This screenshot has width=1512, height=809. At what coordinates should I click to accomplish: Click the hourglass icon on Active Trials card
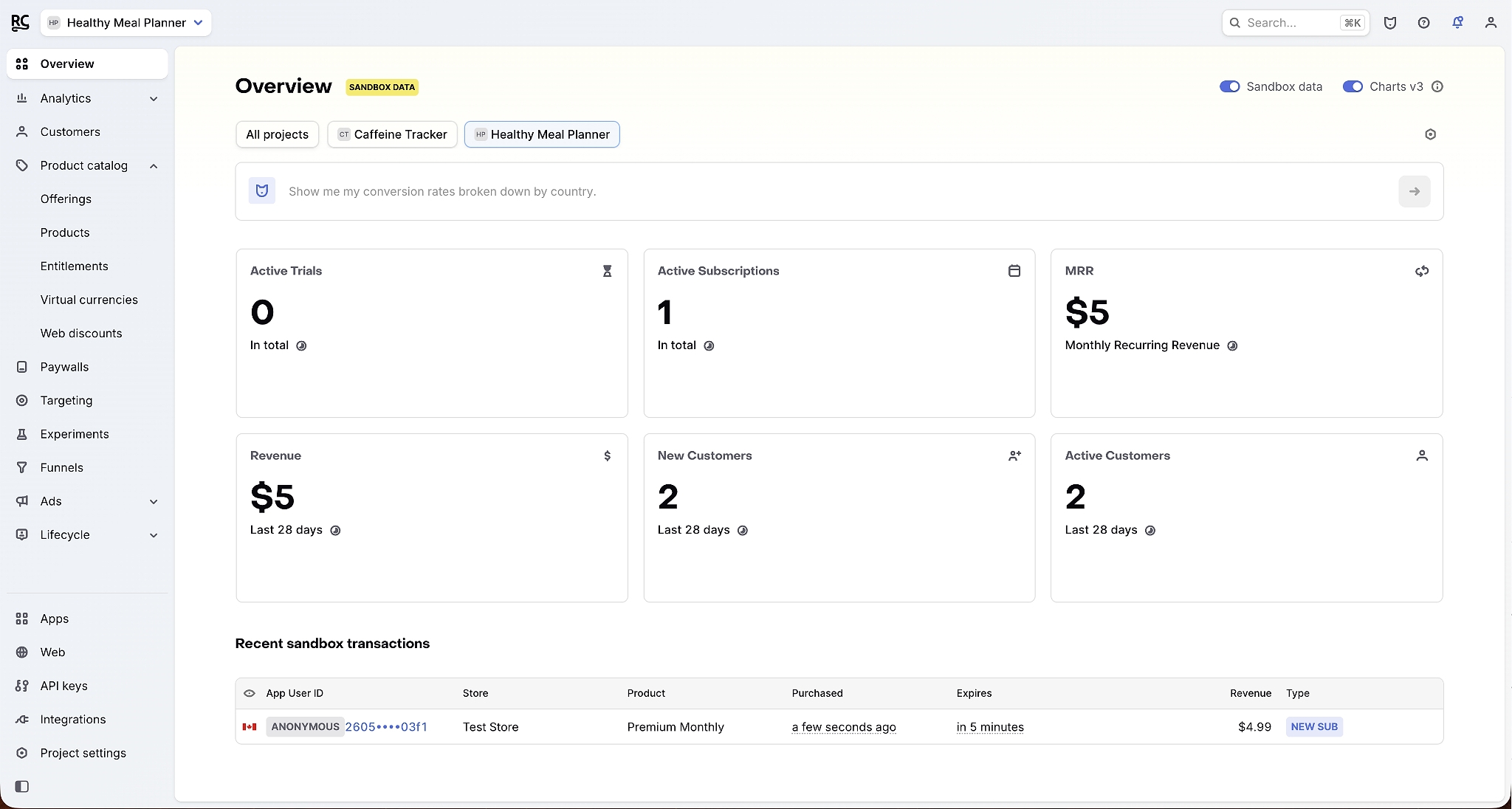(x=607, y=271)
